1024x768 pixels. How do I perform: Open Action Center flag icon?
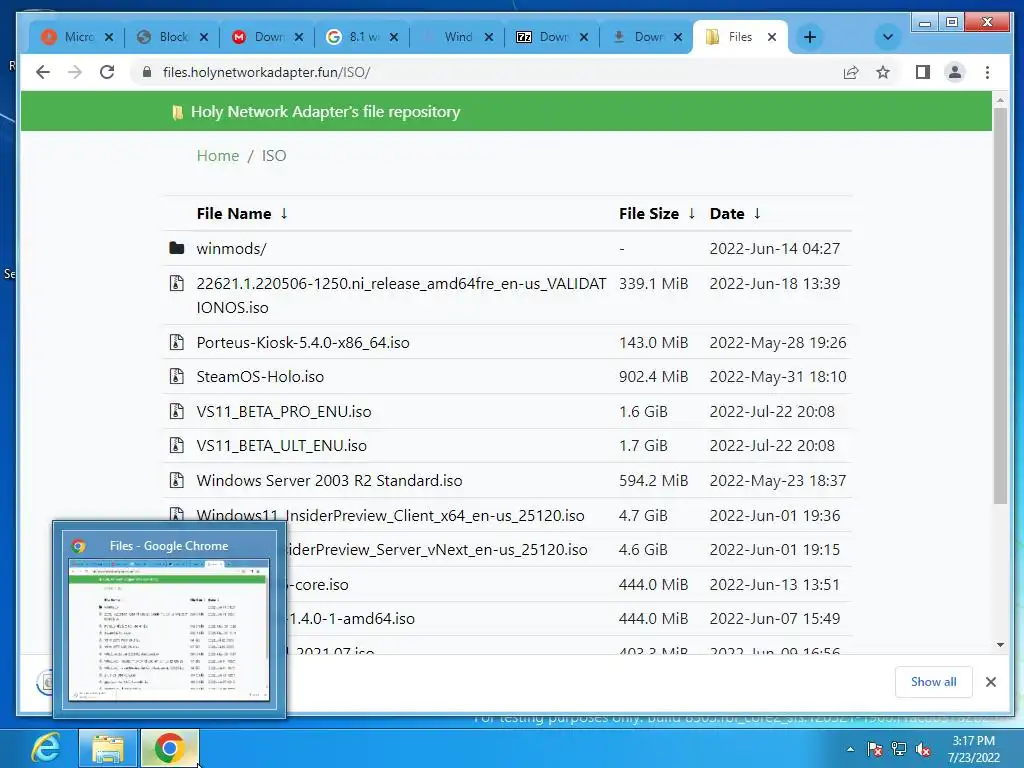(x=874, y=749)
